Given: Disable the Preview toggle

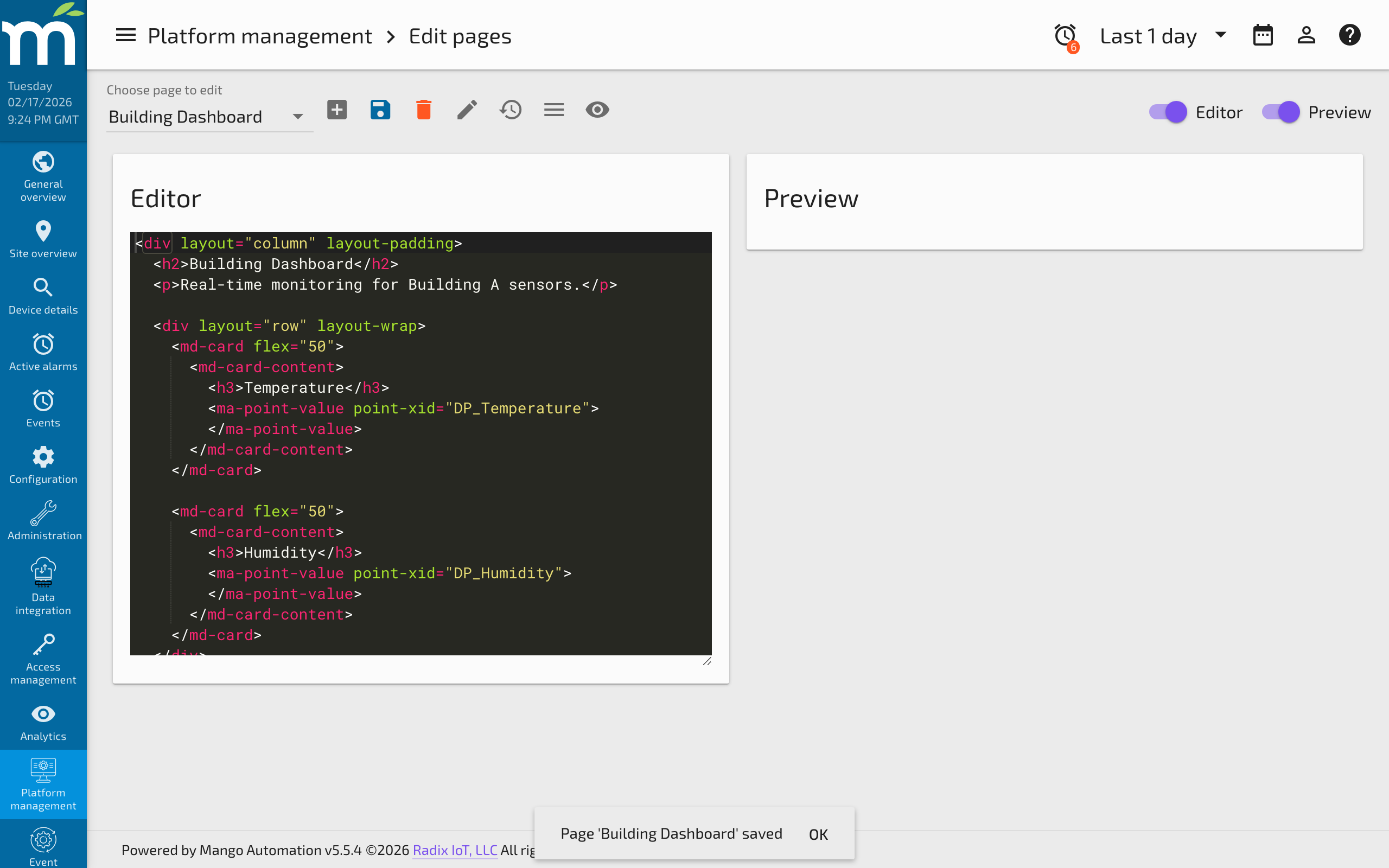Looking at the screenshot, I should click(1282, 112).
